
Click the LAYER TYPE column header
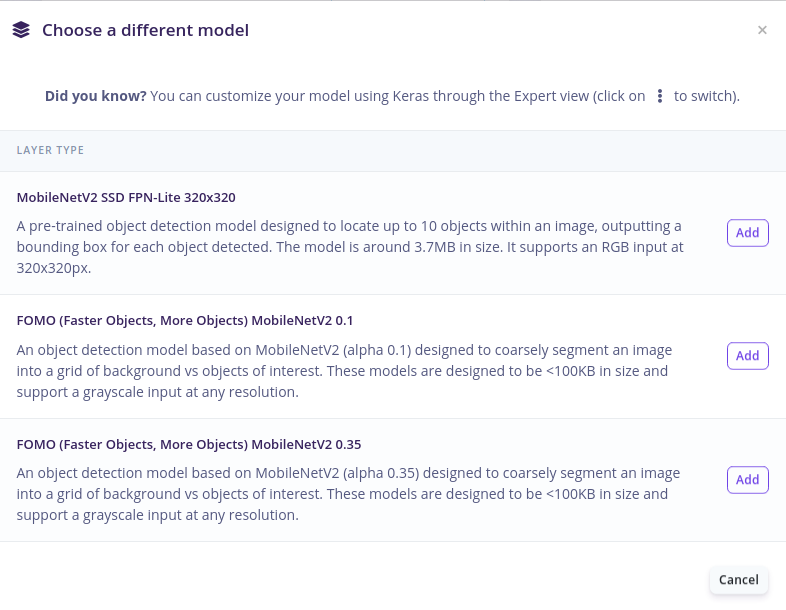(x=50, y=150)
